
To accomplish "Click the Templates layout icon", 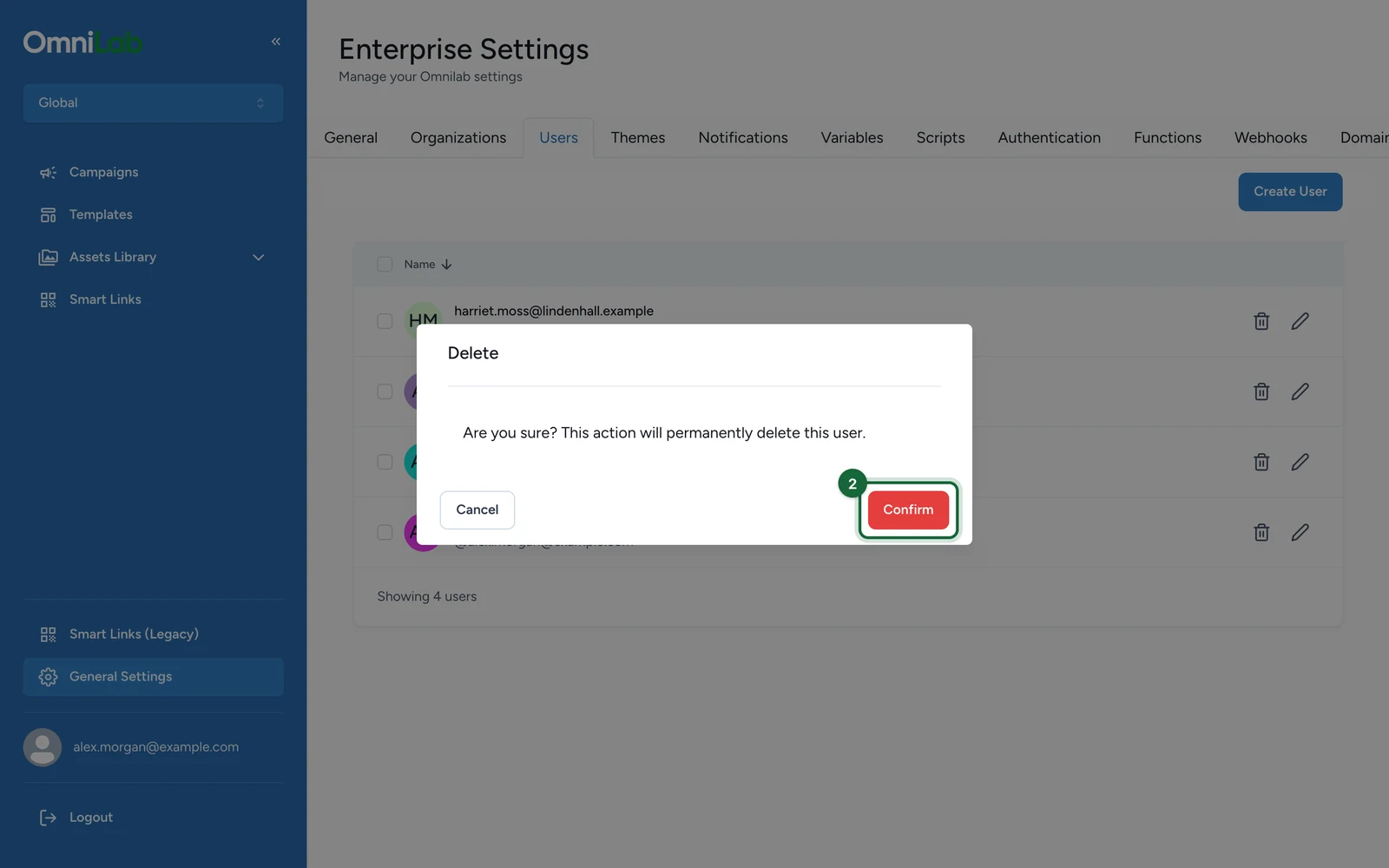I will [48, 215].
